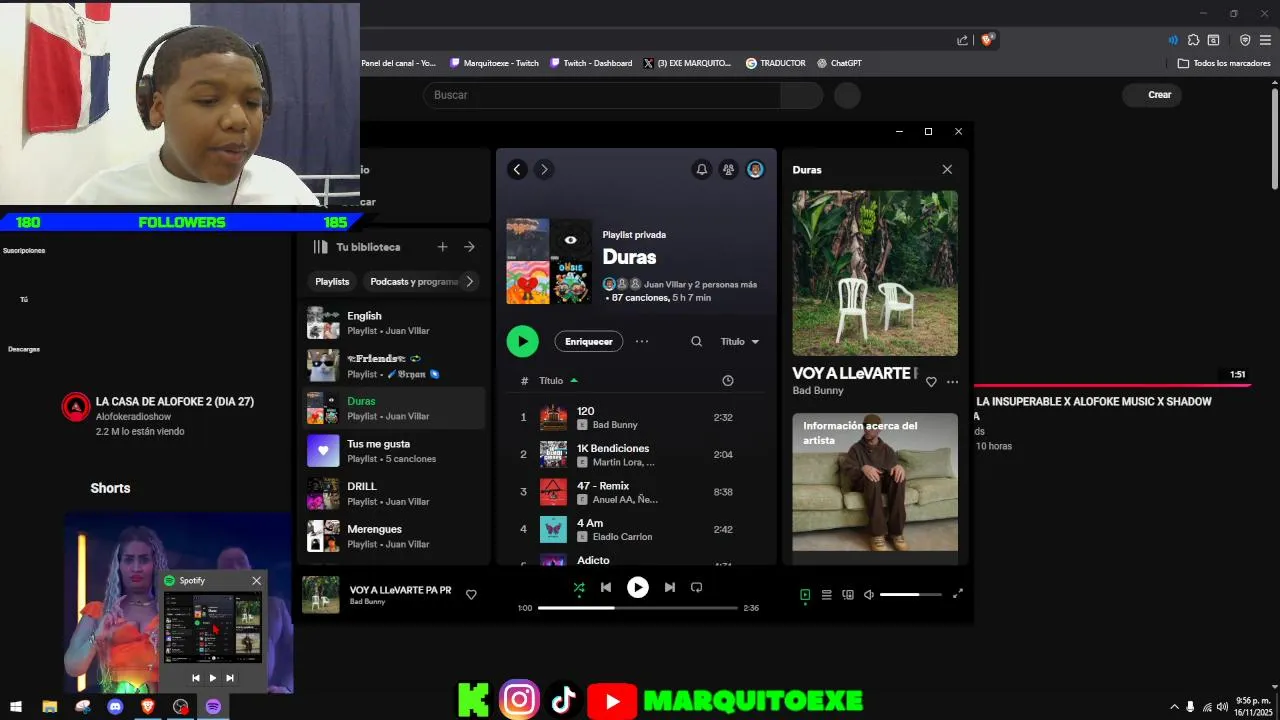Screen dimensions: 1280x720
Task: Open the Spotify queue icon
Action: tap(826, 595)
